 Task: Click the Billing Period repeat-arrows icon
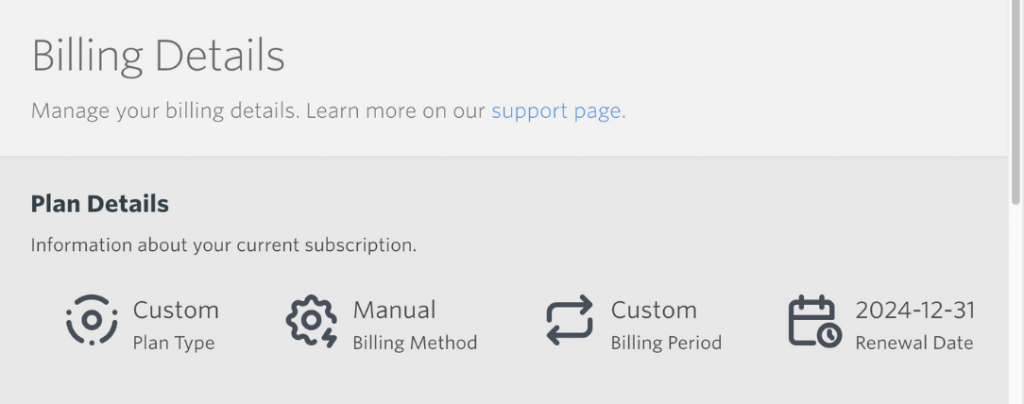coord(569,320)
